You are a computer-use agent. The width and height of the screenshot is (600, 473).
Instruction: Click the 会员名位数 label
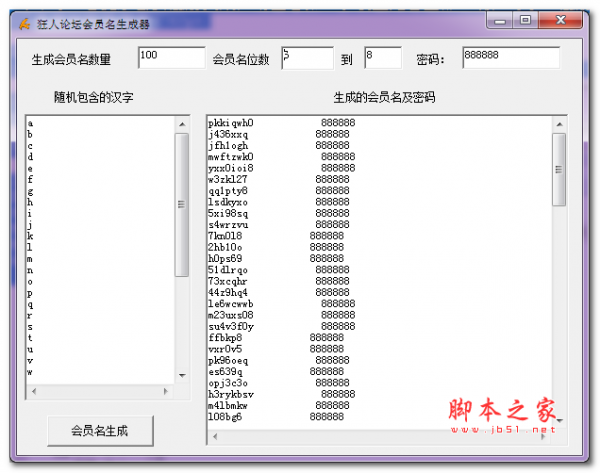[x=241, y=60]
